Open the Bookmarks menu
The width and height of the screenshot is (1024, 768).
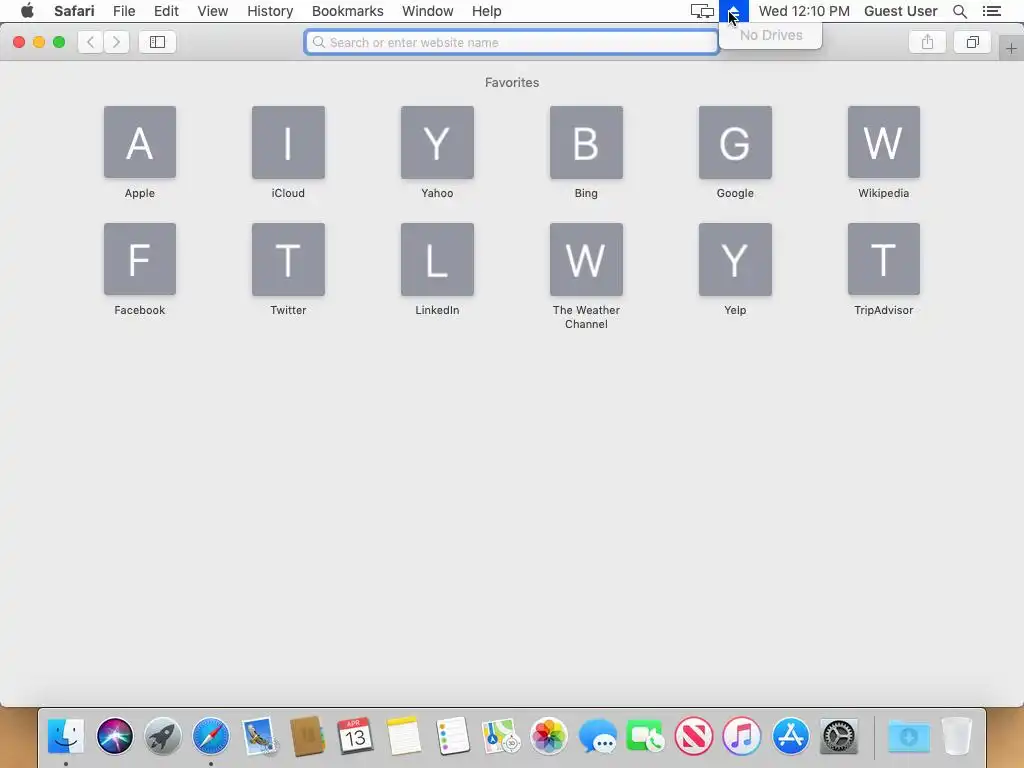[x=347, y=11]
